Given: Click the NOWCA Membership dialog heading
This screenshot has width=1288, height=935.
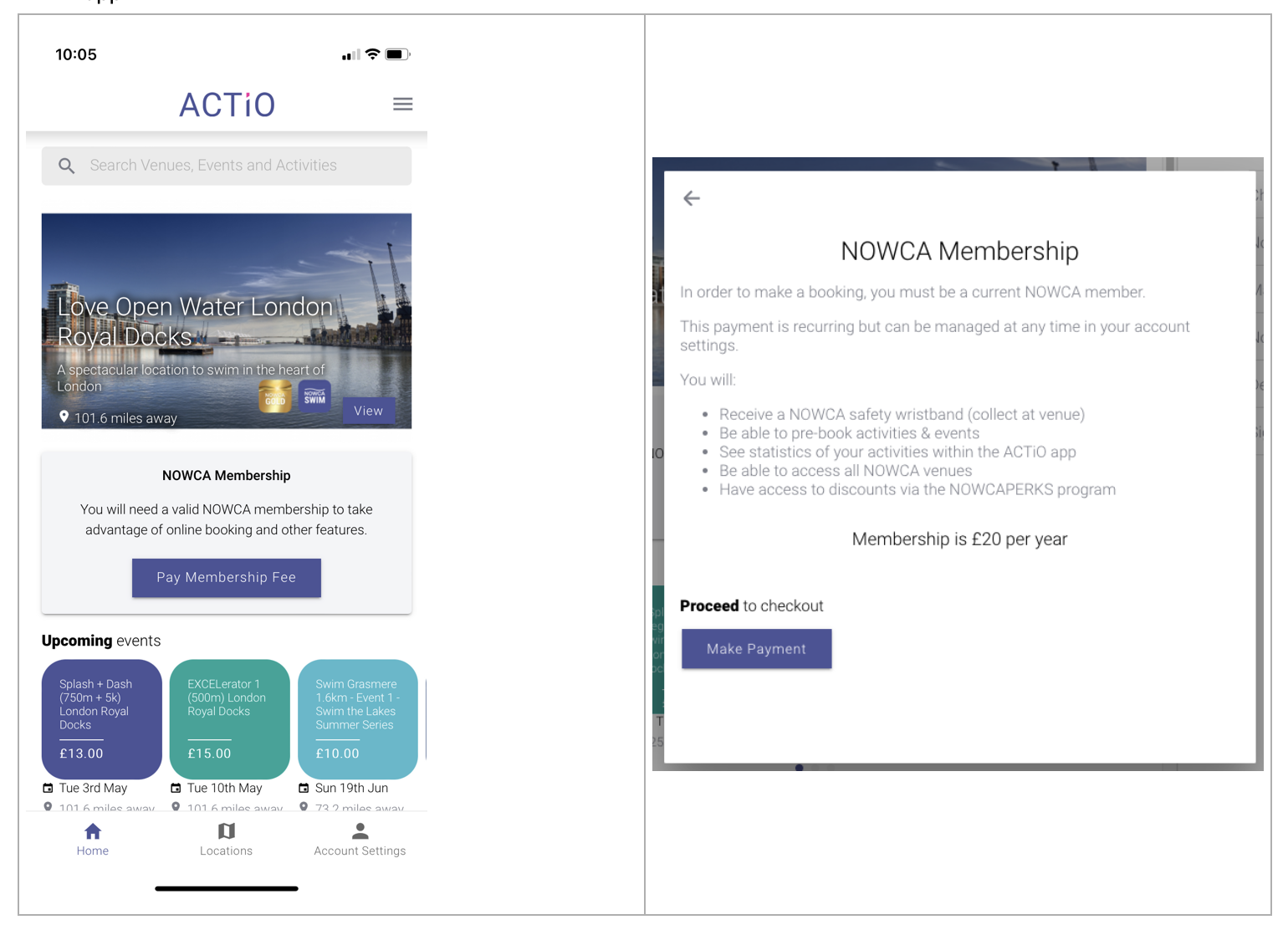Looking at the screenshot, I should click(959, 251).
